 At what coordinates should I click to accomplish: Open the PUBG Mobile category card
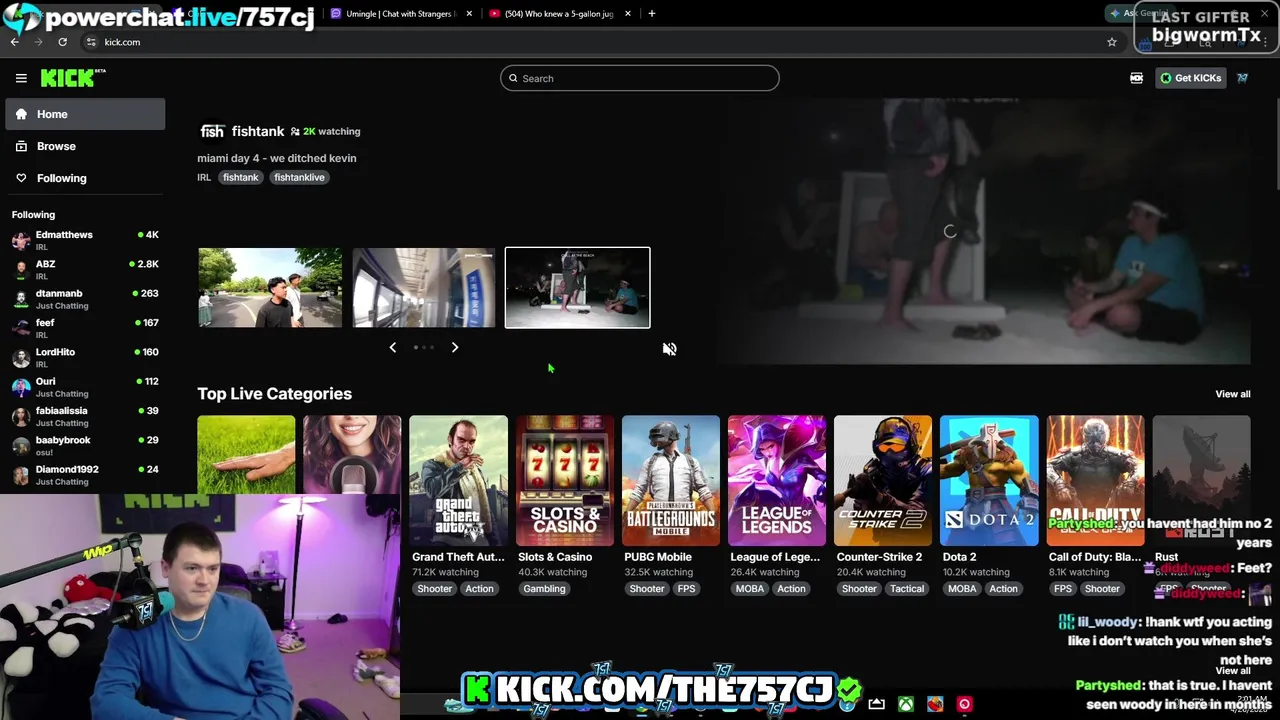671,481
